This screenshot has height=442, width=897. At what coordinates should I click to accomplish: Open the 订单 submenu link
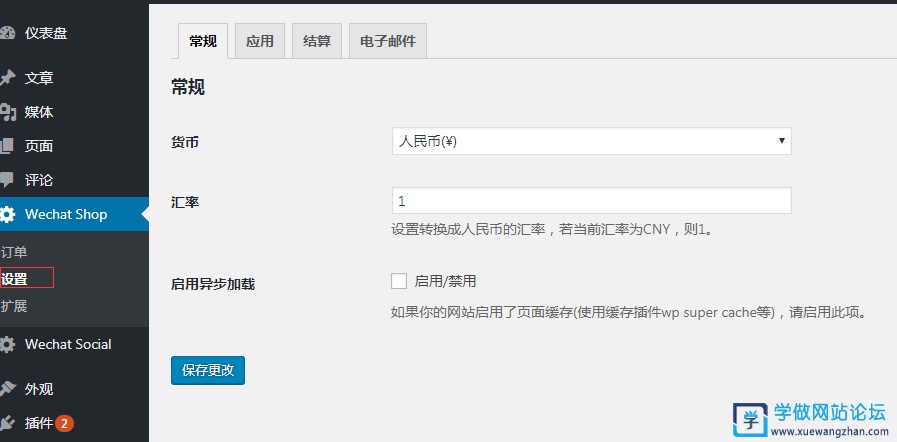[x=14, y=252]
